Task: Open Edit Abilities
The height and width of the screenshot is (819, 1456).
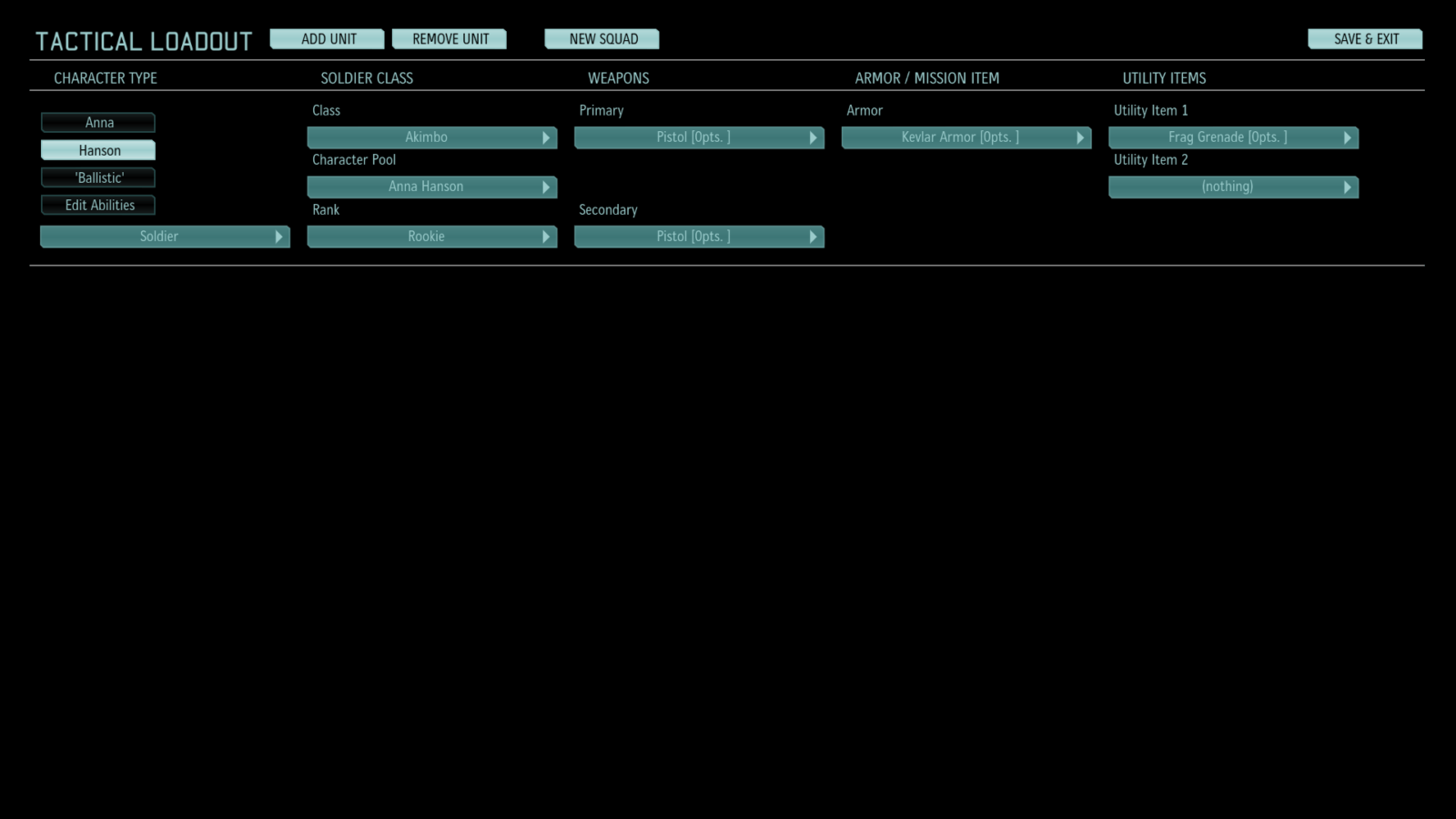Action: click(x=98, y=206)
